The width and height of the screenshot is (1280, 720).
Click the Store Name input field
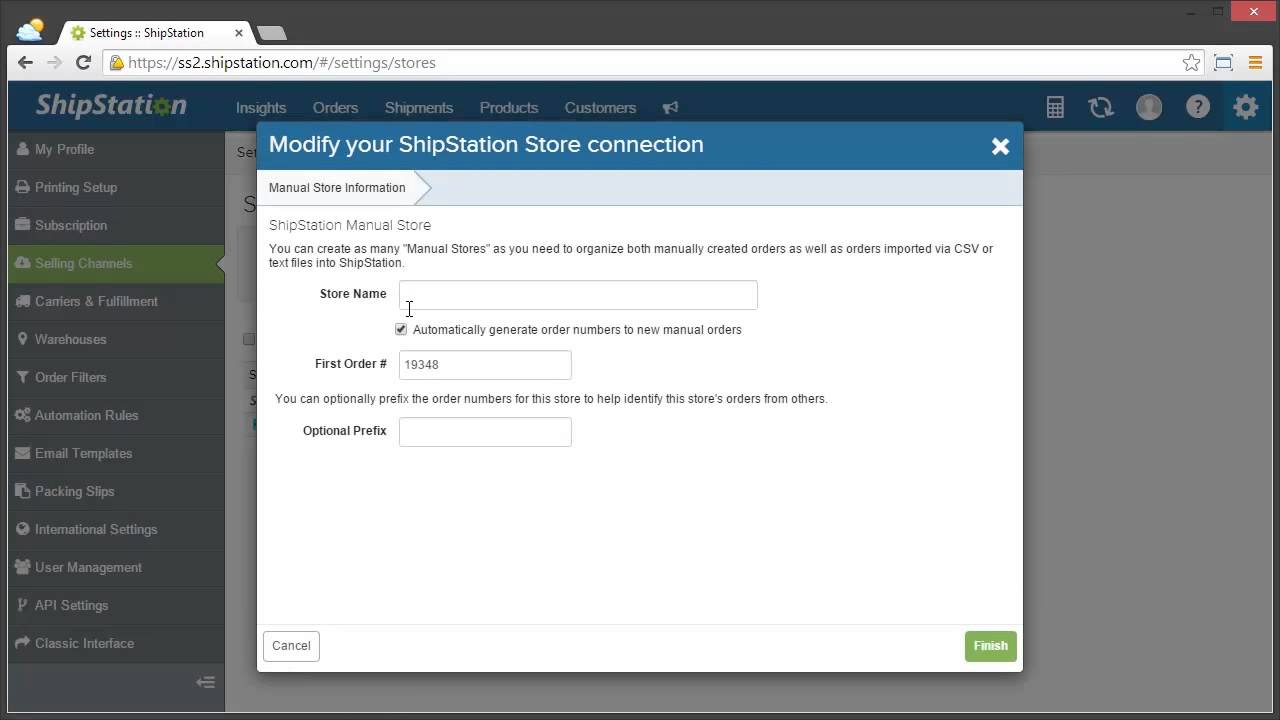tap(578, 294)
